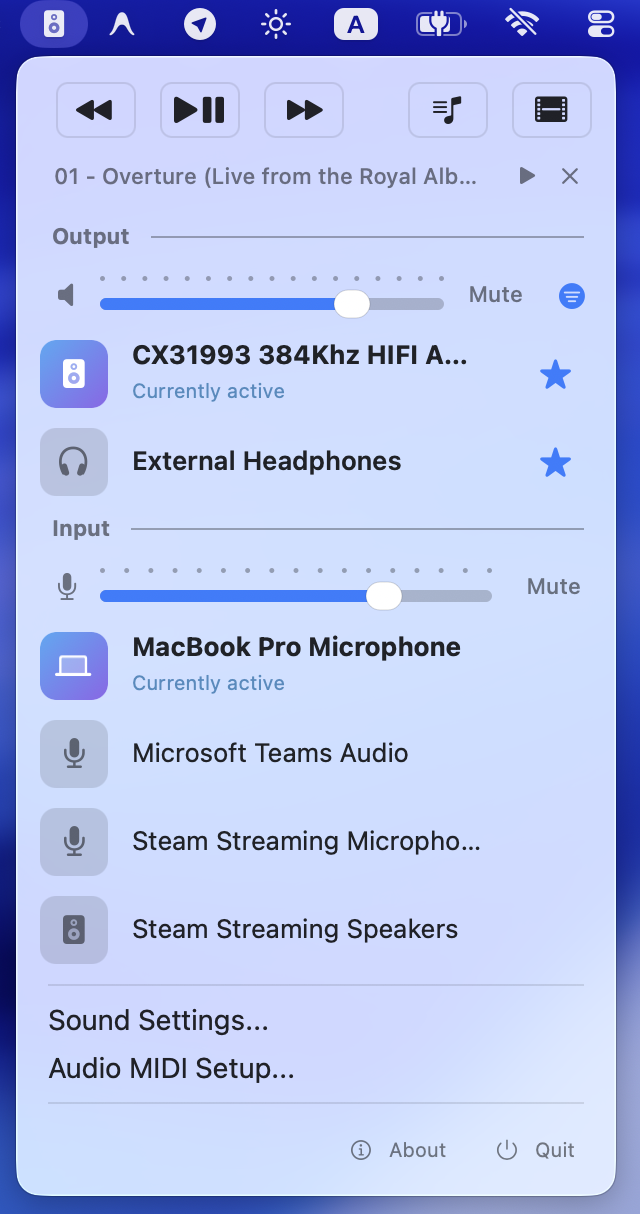This screenshot has width=640, height=1214.
Task: Open Sound Settings...
Action: click(159, 1020)
